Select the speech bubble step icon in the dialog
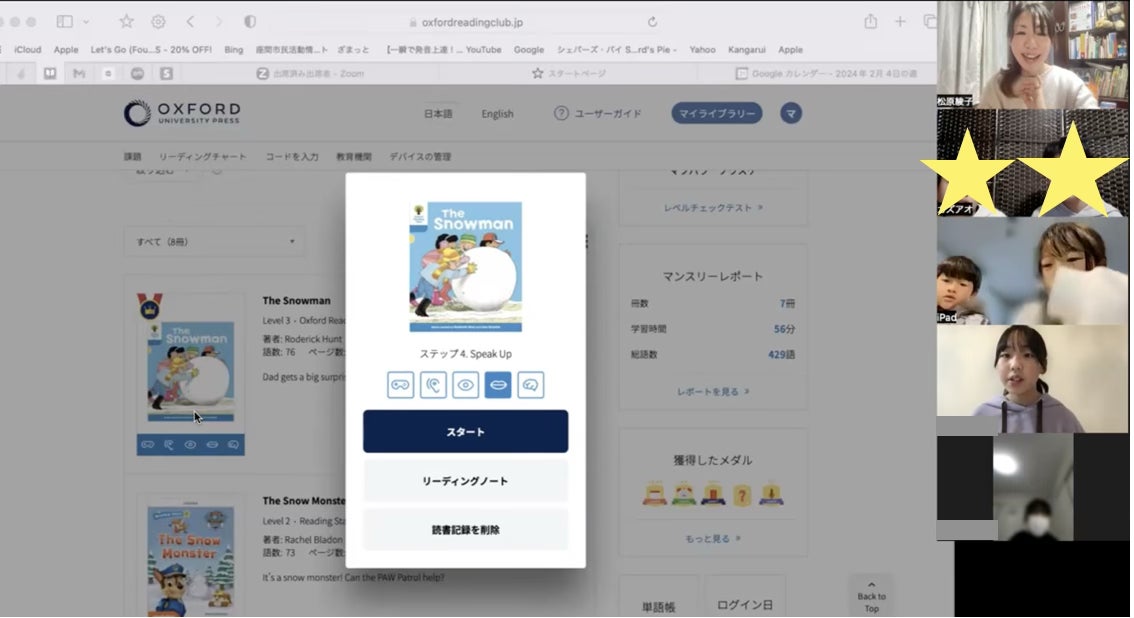1134x618 pixels. click(x=530, y=385)
